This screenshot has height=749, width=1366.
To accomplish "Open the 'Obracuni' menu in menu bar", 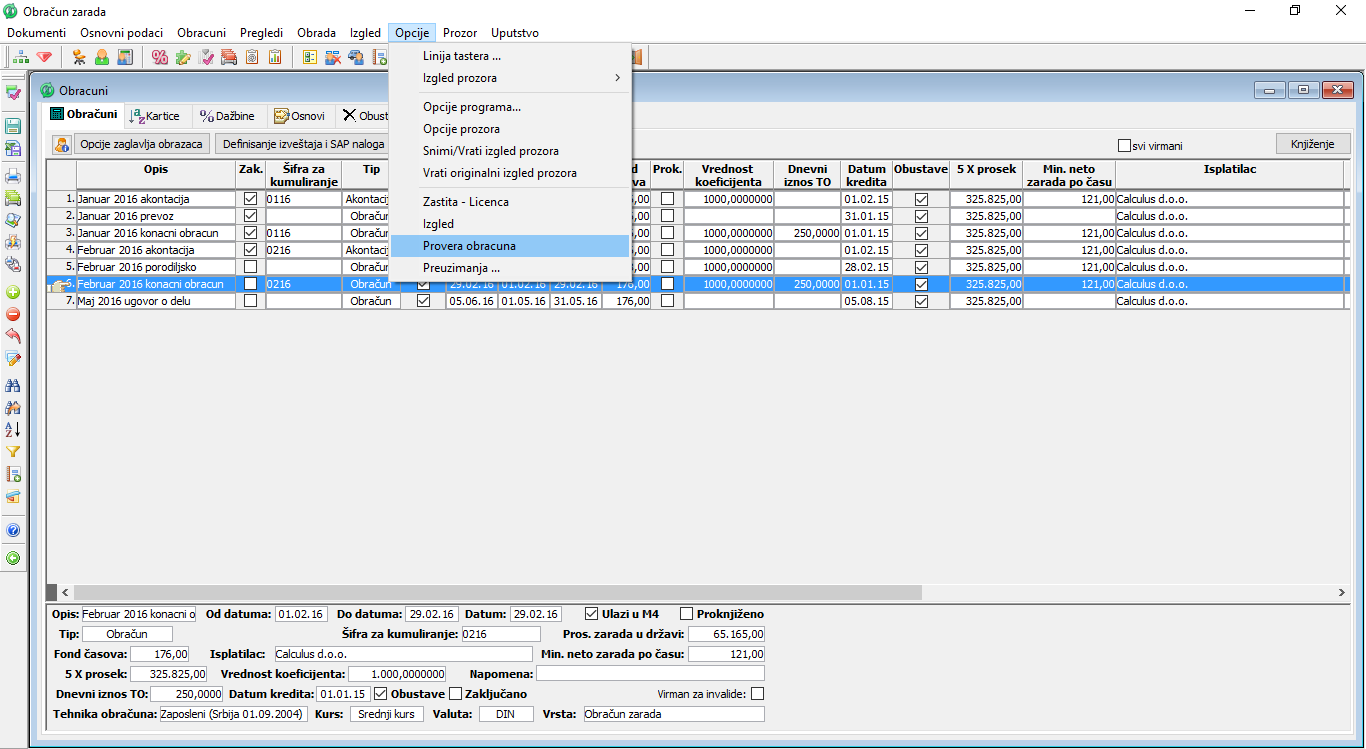I will [x=201, y=33].
